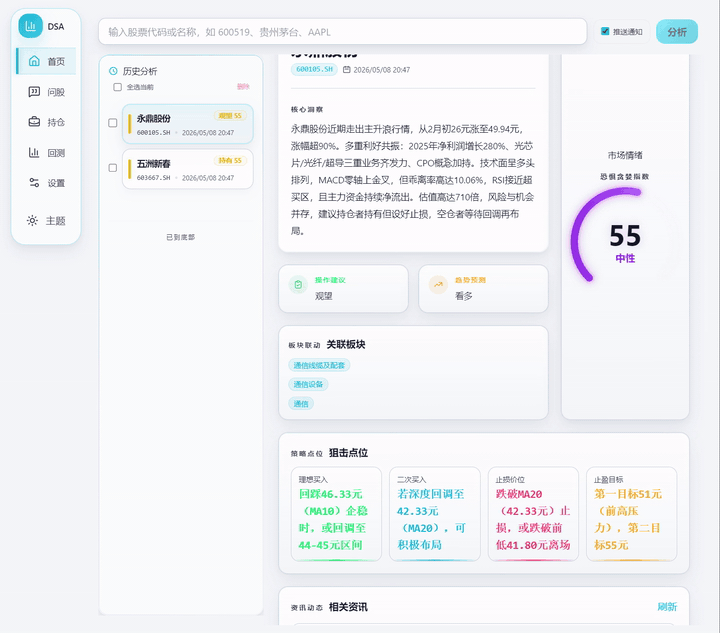The height and width of the screenshot is (633, 720).
Task: Click the 理想买入 price card
Action: pyautogui.click(x=336, y=514)
